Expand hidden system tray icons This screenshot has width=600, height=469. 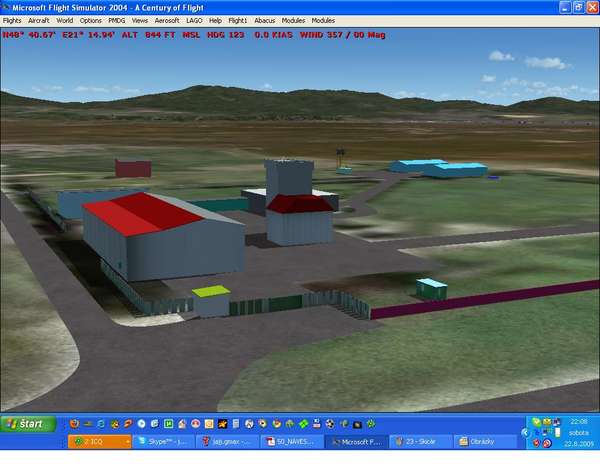(x=525, y=433)
